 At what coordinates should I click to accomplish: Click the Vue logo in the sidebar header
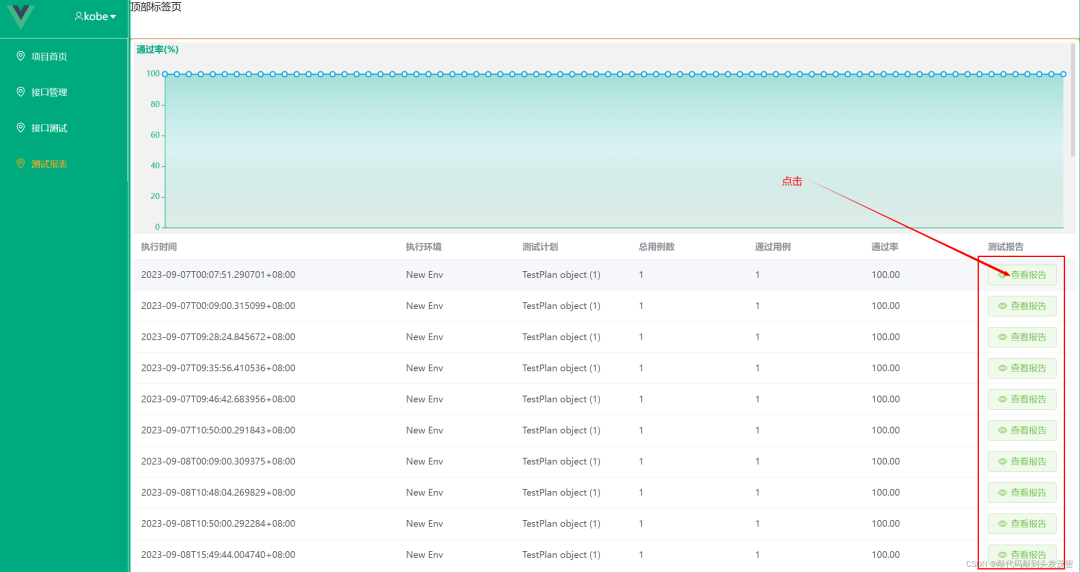(21, 15)
